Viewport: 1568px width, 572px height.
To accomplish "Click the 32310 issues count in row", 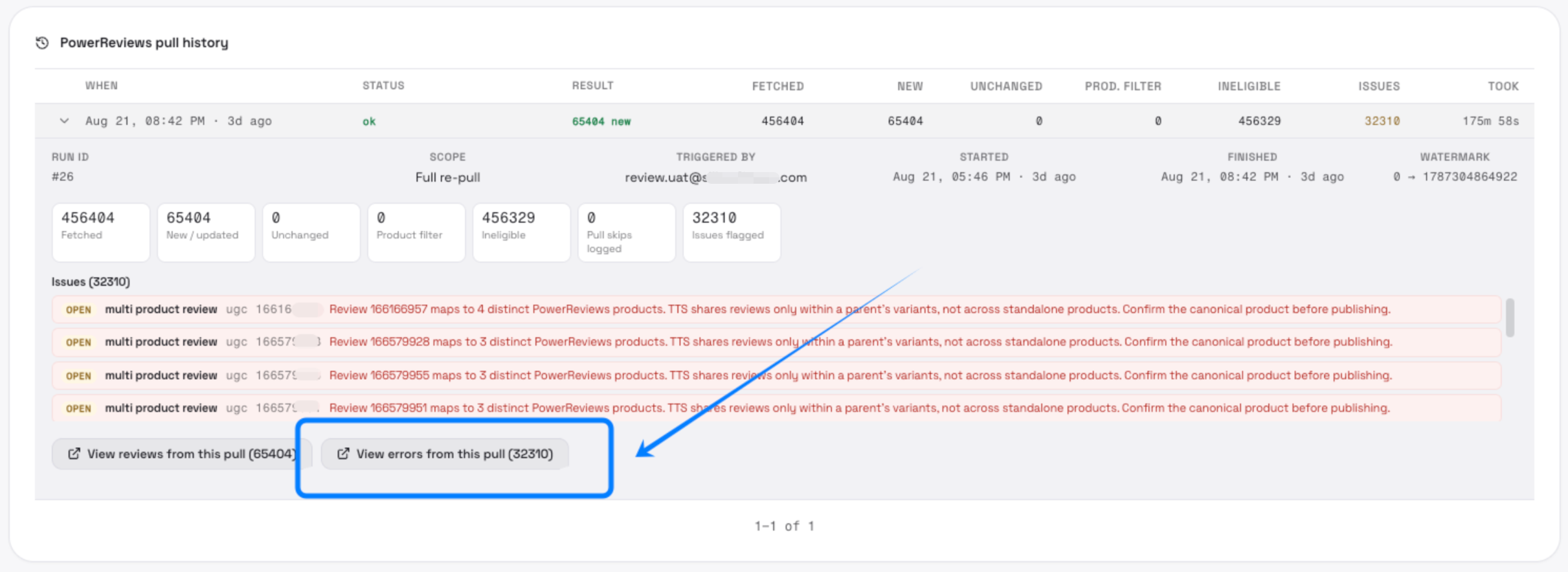I will 1382,121.
